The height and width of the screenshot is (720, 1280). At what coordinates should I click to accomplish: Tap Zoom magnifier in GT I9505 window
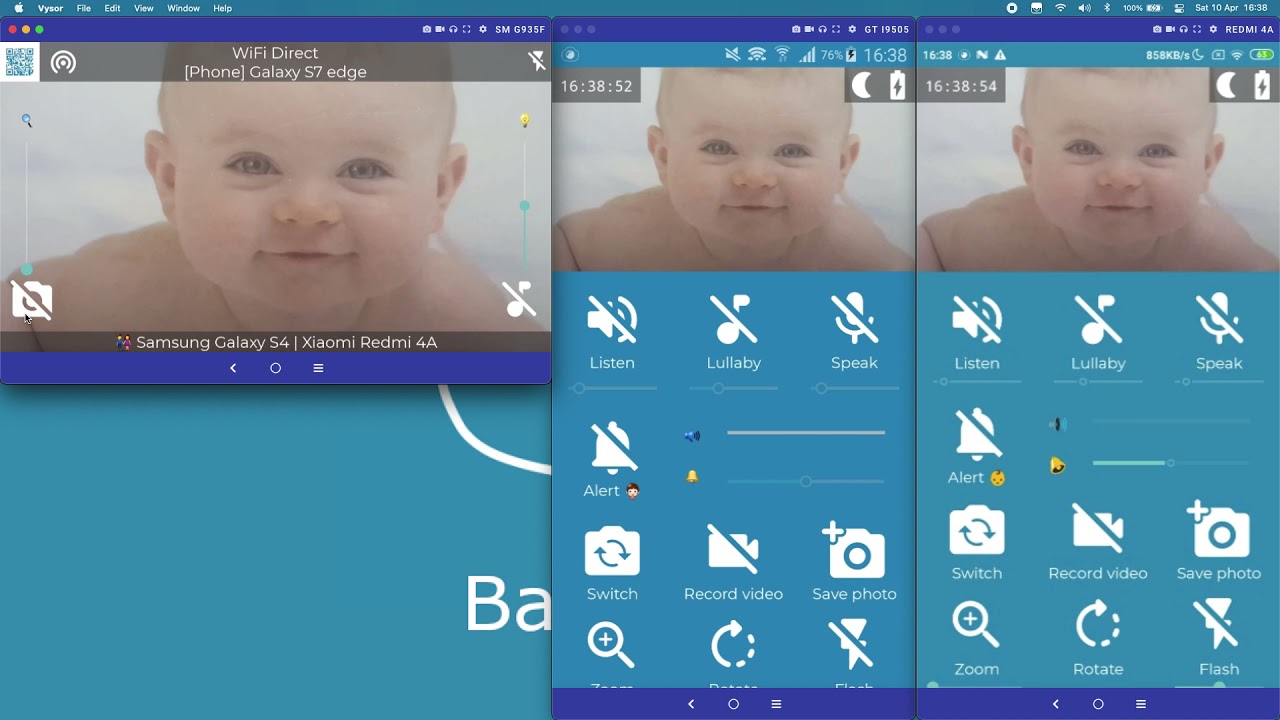tap(611, 645)
